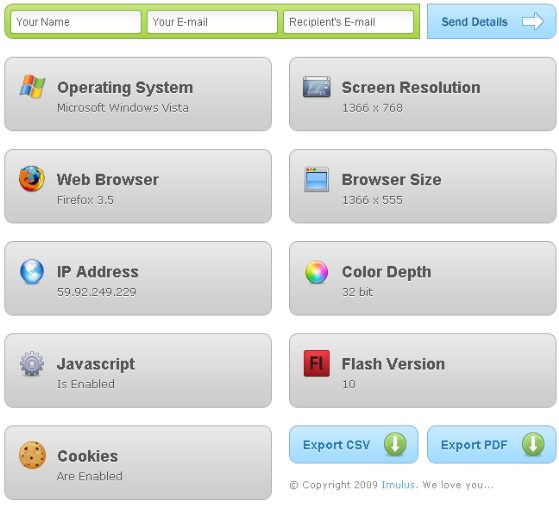Click the red Flash Fl icon
This screenshot has width=559, height=506.
pos(317,363)
